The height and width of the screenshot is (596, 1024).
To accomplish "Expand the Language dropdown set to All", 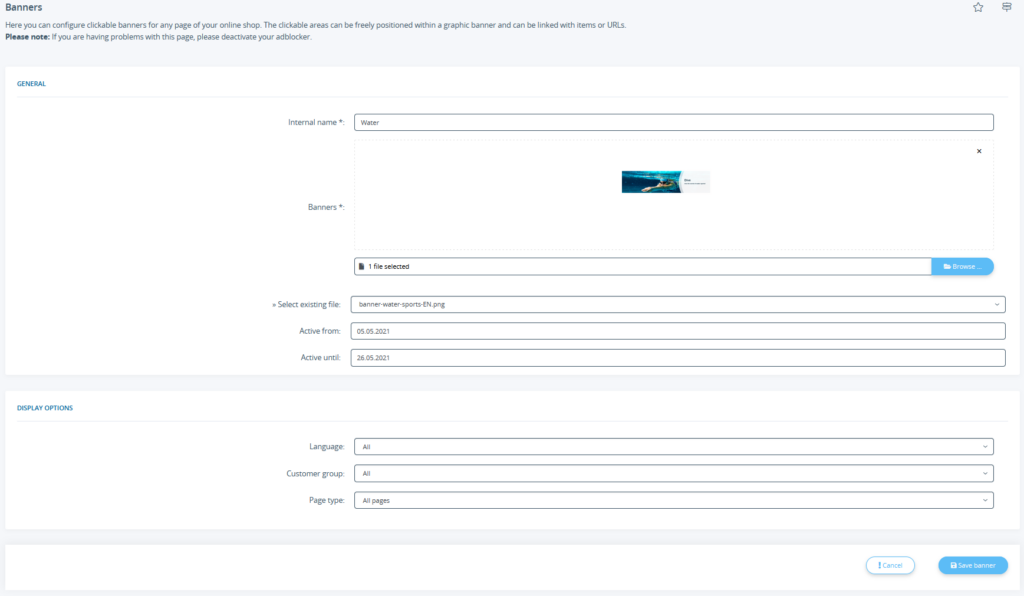I will (673, 446).
